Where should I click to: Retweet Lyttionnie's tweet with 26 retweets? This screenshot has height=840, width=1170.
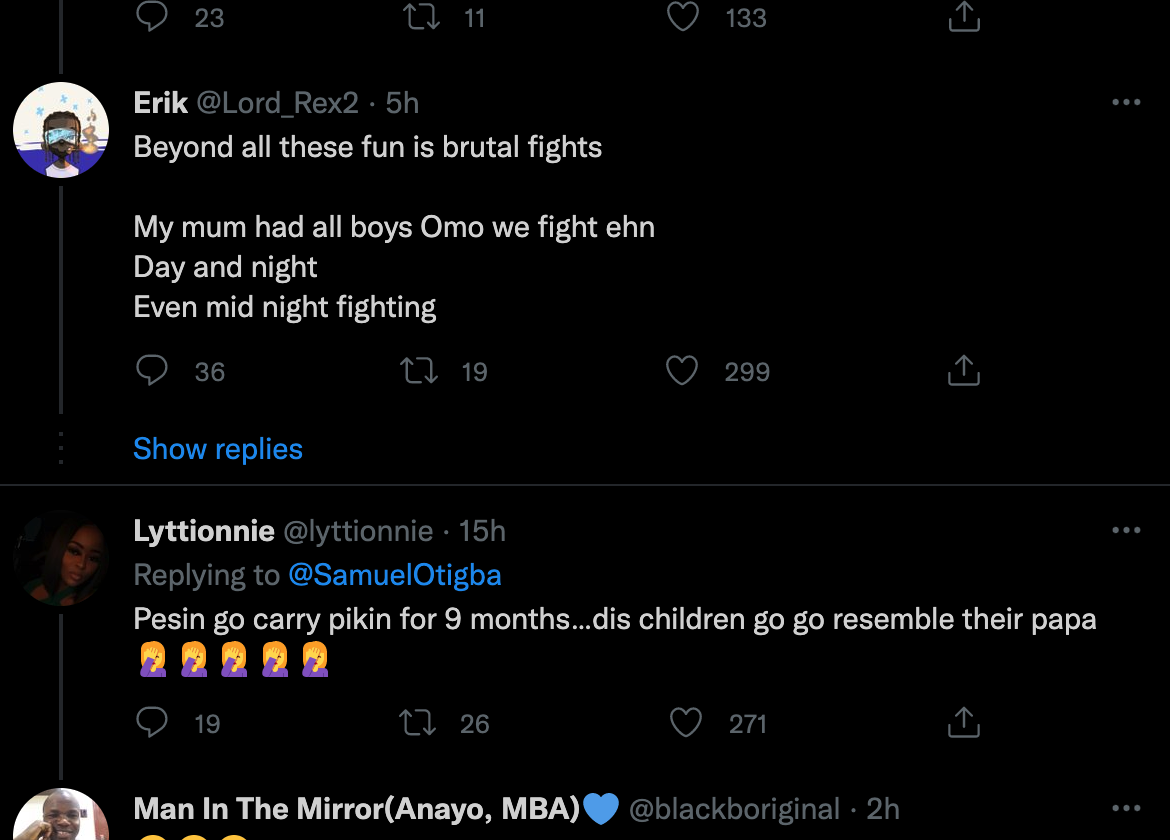(x=417, y=723)
